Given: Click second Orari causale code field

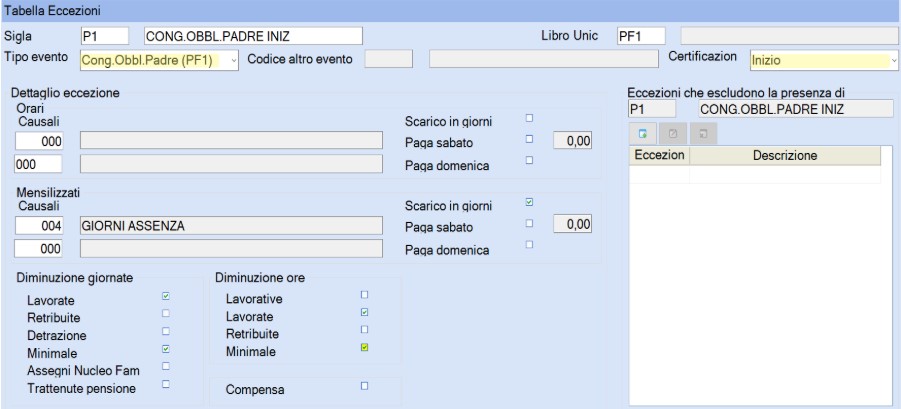Looking at the screenshot, I should click(x=38, y=164).
